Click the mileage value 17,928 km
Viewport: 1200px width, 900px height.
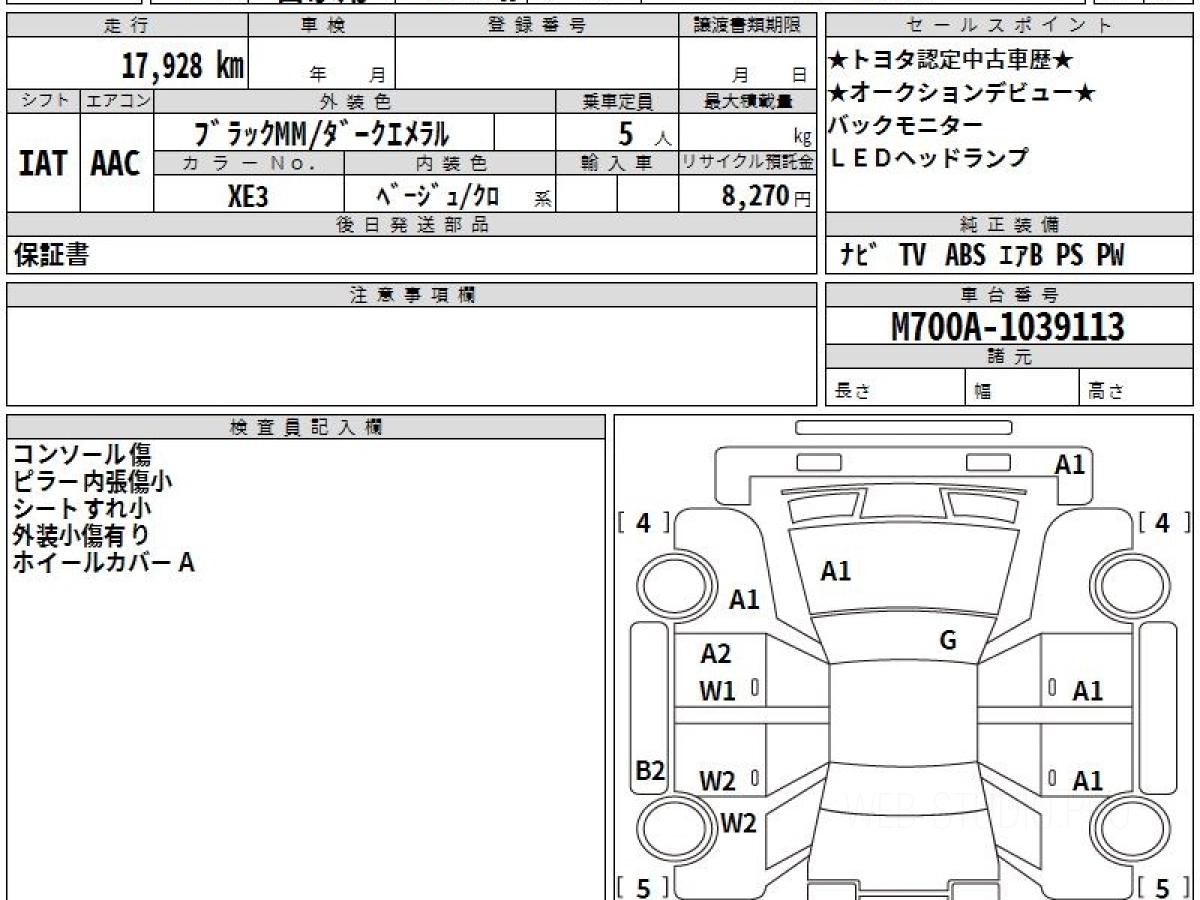pyautogui.click(x=182, y=66)
